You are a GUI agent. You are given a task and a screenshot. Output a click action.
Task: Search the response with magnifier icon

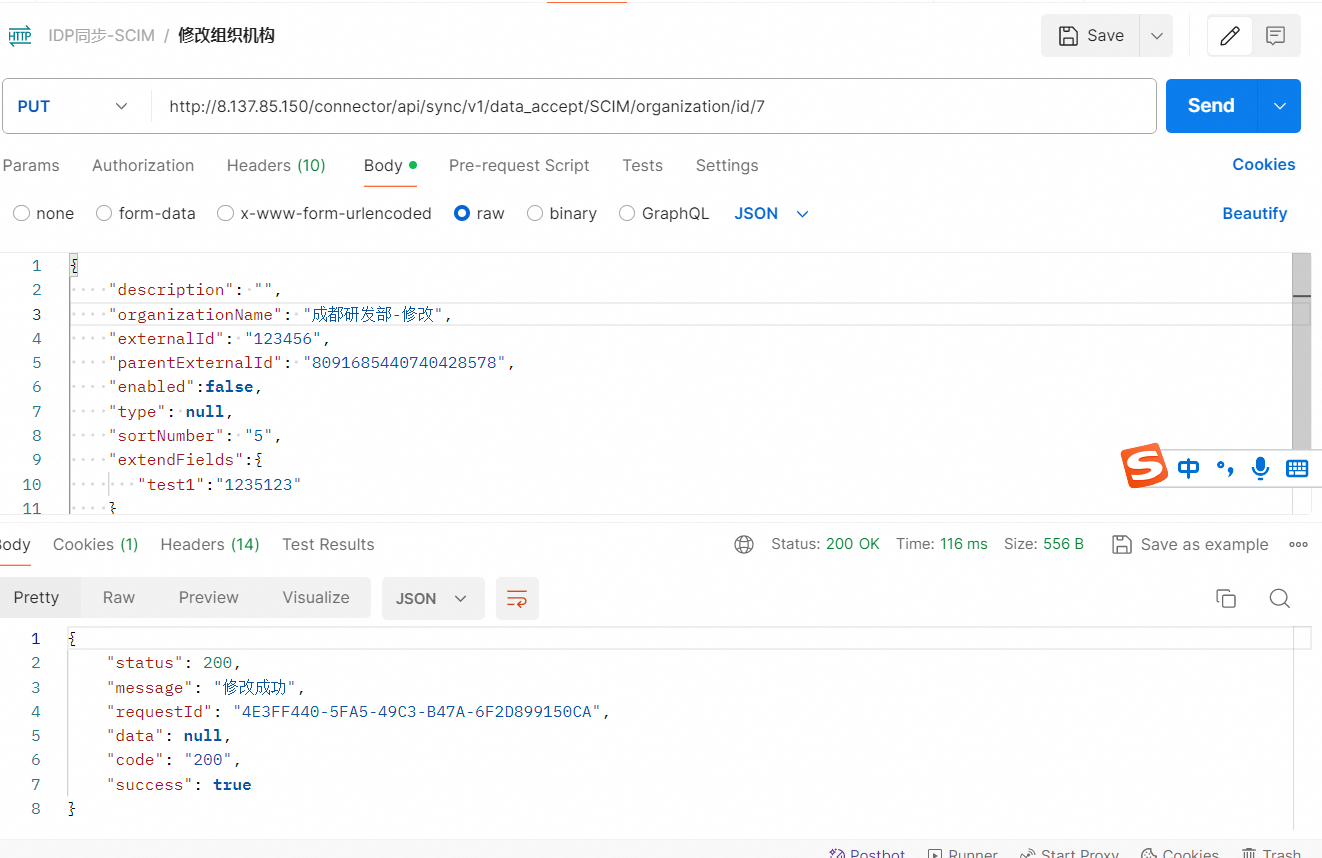coord(1279,598)
